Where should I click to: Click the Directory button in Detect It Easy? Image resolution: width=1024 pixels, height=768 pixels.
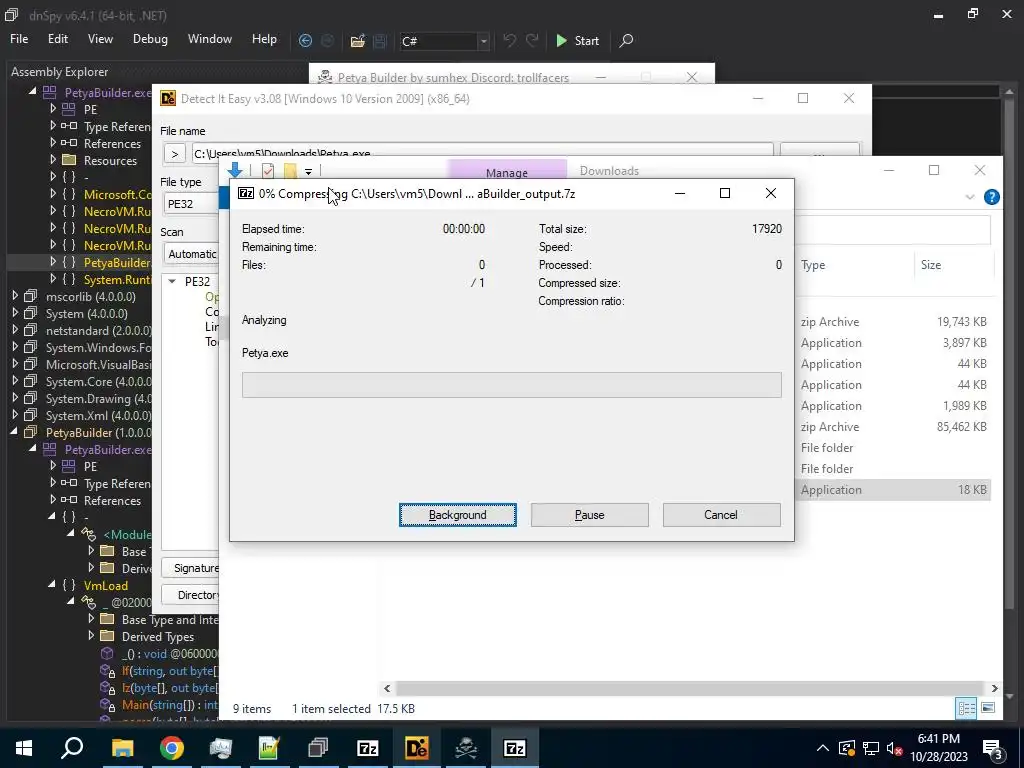[191, 595]
